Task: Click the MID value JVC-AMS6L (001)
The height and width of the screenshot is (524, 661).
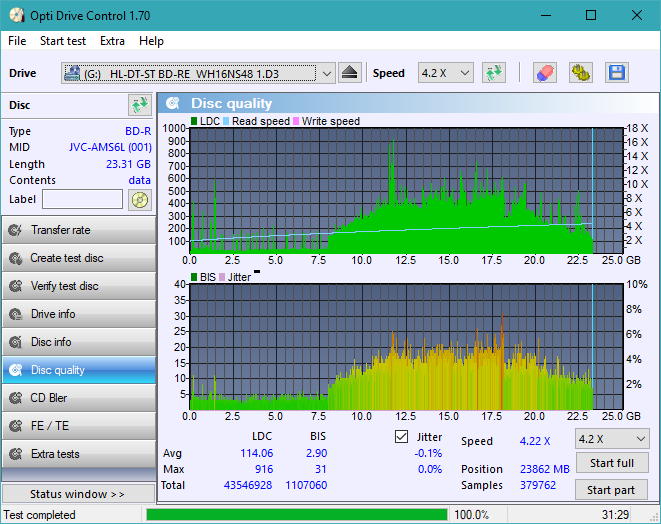Action: [110, 148]
